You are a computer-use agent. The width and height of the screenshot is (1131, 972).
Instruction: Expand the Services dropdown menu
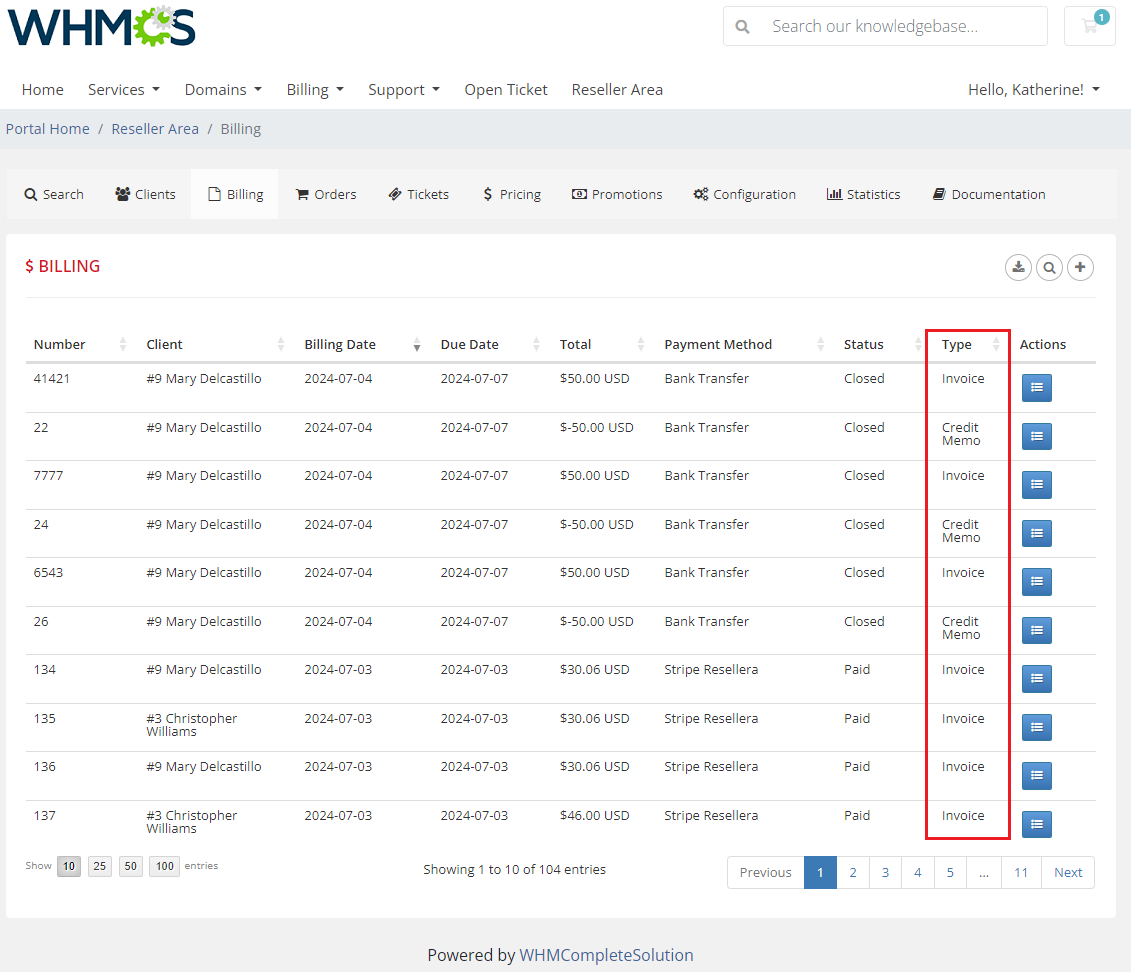pyautogui.click(x=123, y=89)
